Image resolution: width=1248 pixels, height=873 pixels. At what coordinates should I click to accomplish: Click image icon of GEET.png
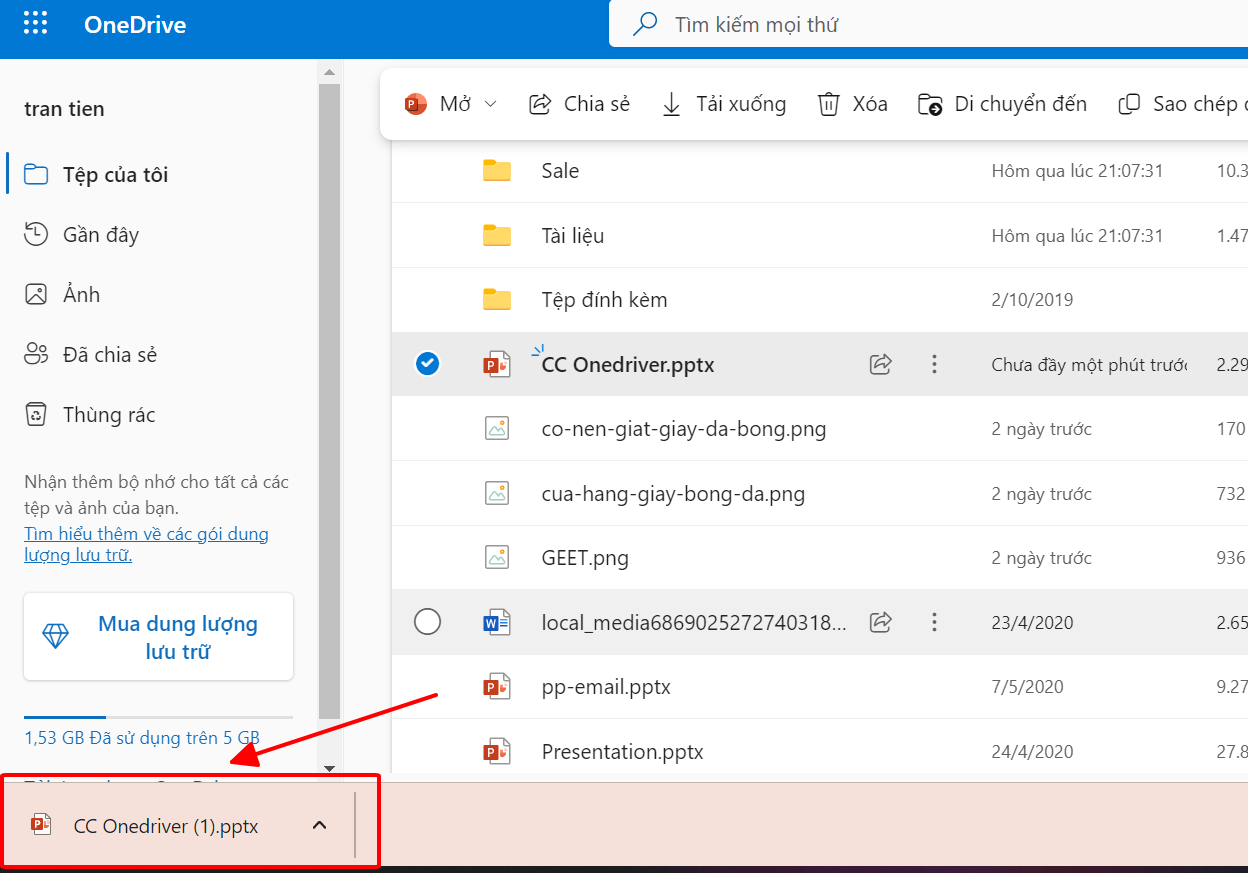coord(497,557)
